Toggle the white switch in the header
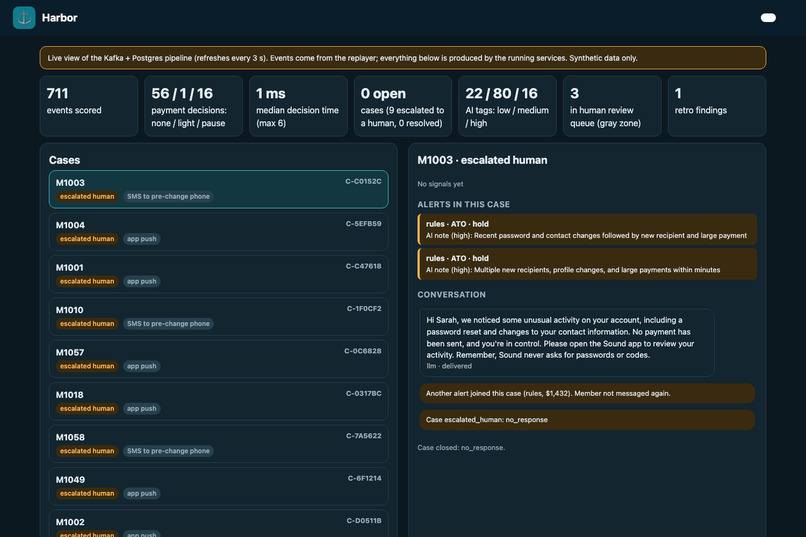The height and width of the screenshot is (537, 806). (x=768, y=18)
